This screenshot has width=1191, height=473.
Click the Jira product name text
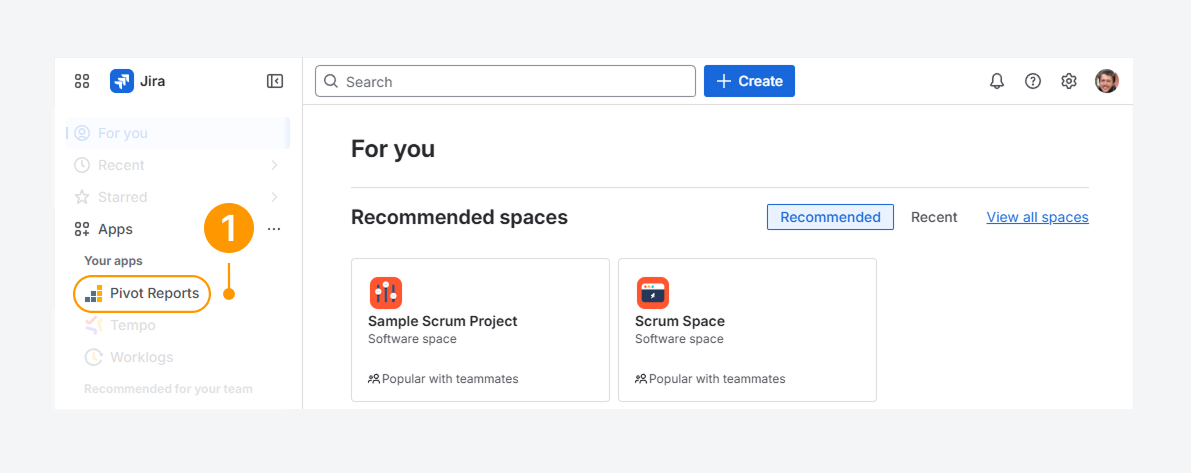153,81
